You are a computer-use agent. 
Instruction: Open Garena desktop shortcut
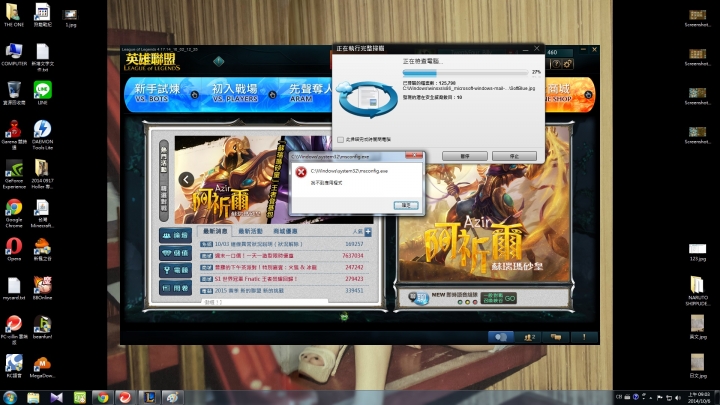click(14, 135)
